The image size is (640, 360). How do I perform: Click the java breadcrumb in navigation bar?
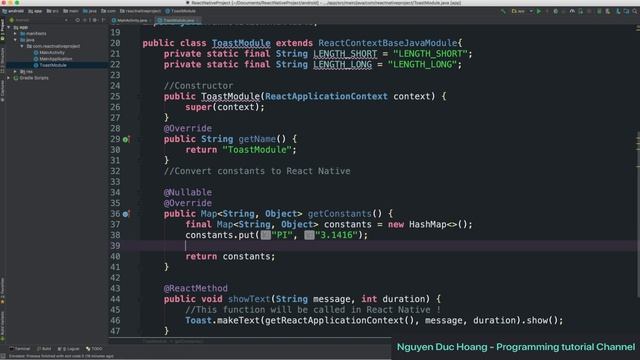[89, 11]
